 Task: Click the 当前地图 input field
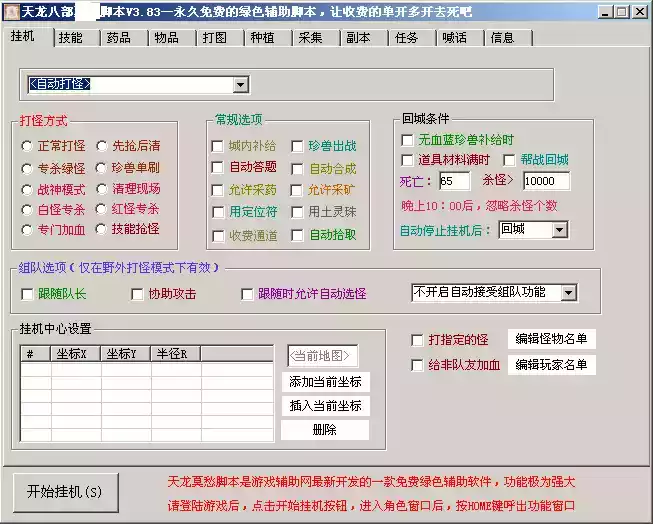(322, 356)
